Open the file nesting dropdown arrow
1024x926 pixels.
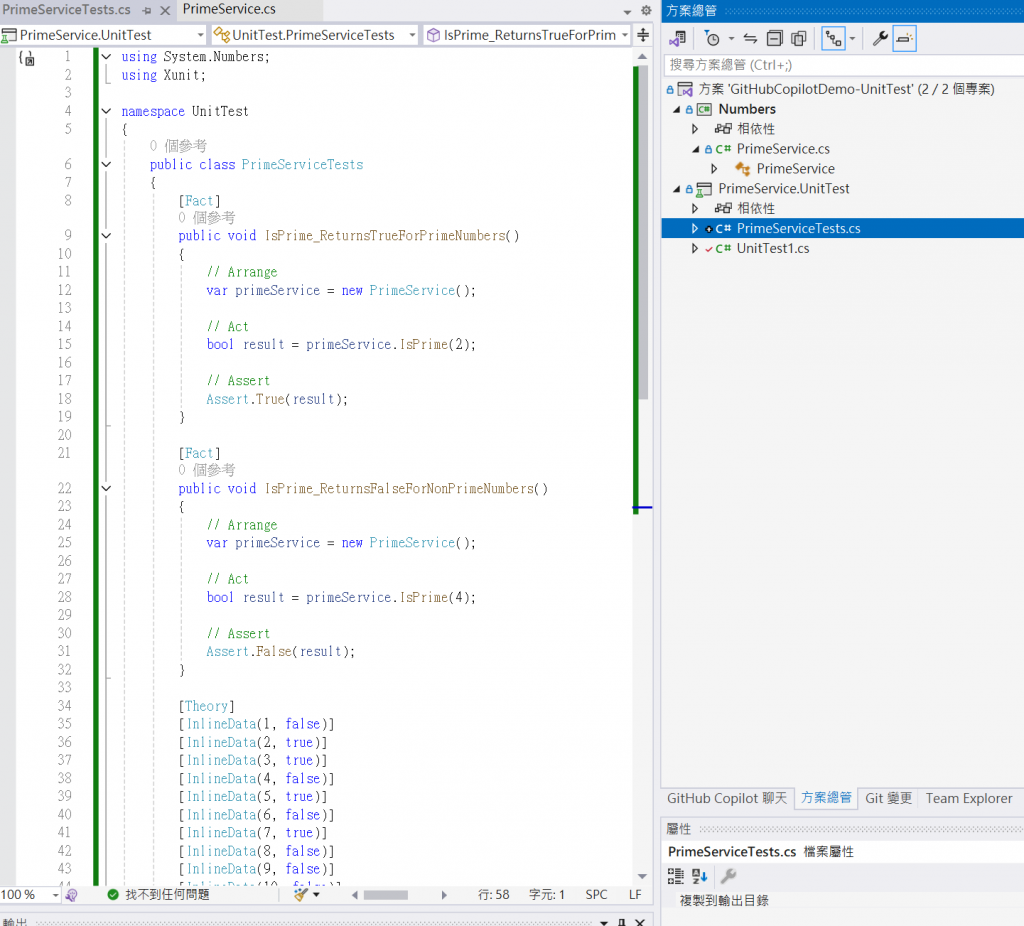point(852,39)
